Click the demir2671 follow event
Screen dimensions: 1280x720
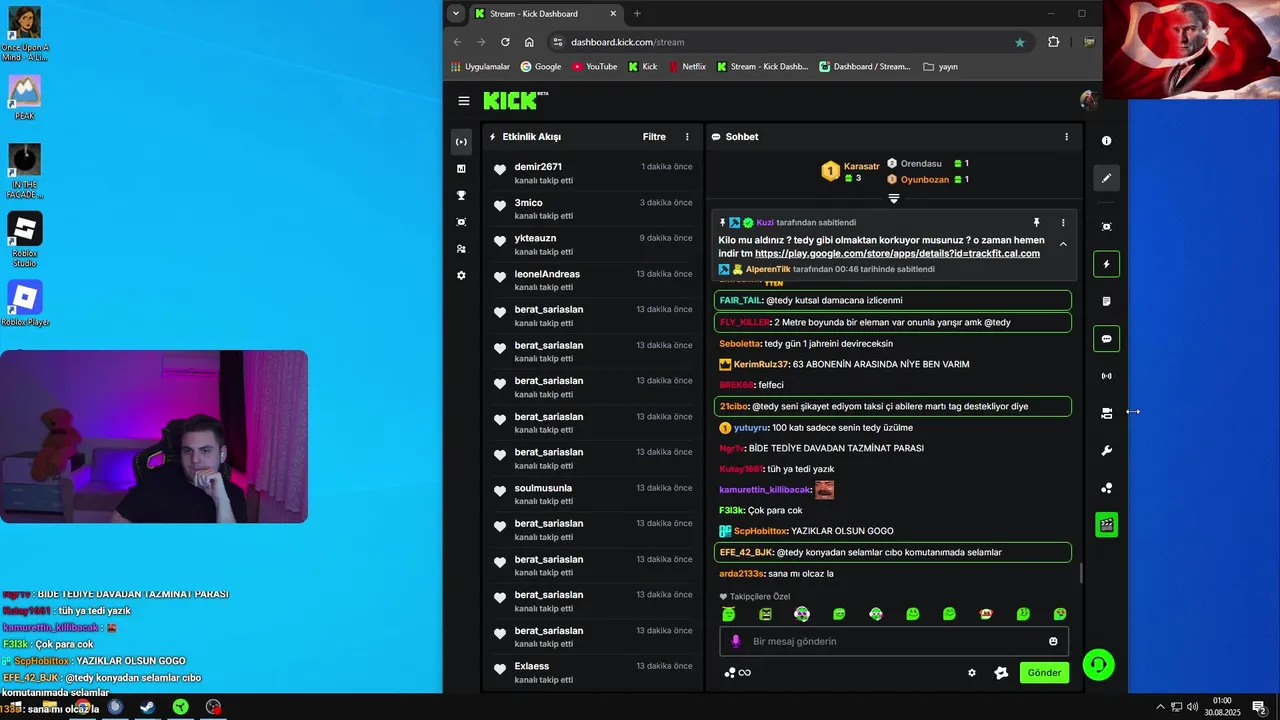(x=594, y=173)
